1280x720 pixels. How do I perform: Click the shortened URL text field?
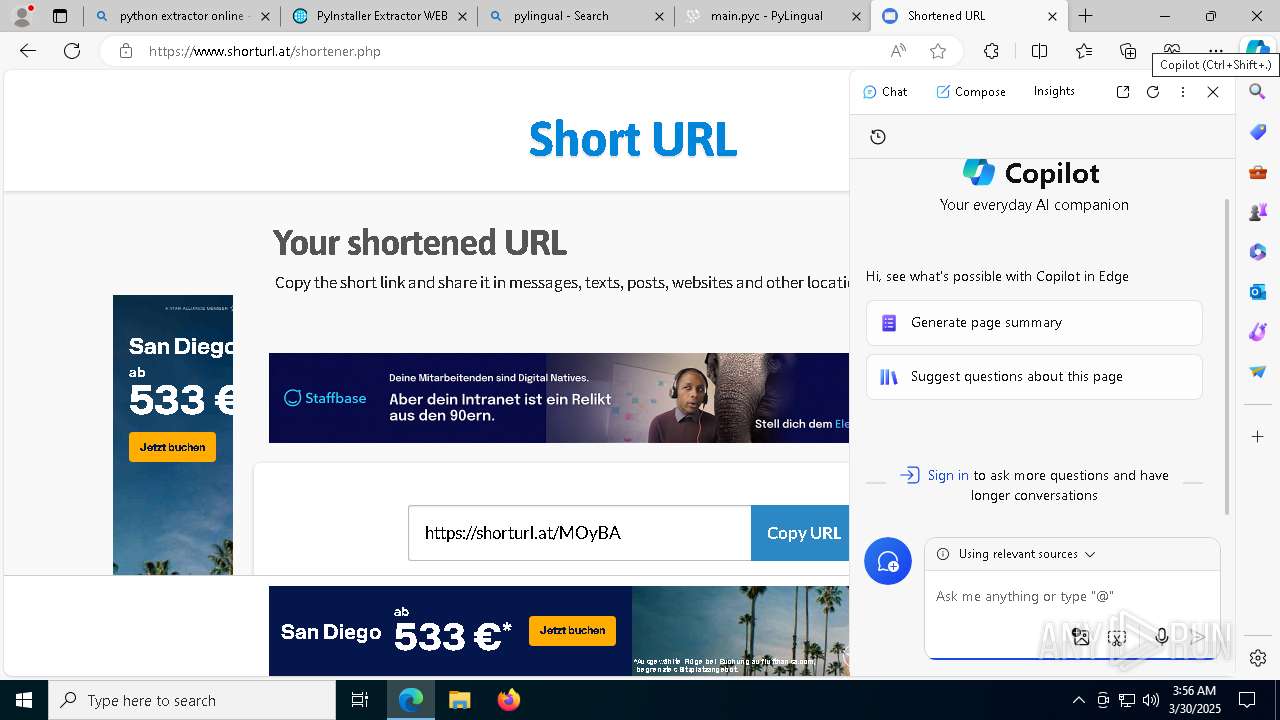point(580,533)
